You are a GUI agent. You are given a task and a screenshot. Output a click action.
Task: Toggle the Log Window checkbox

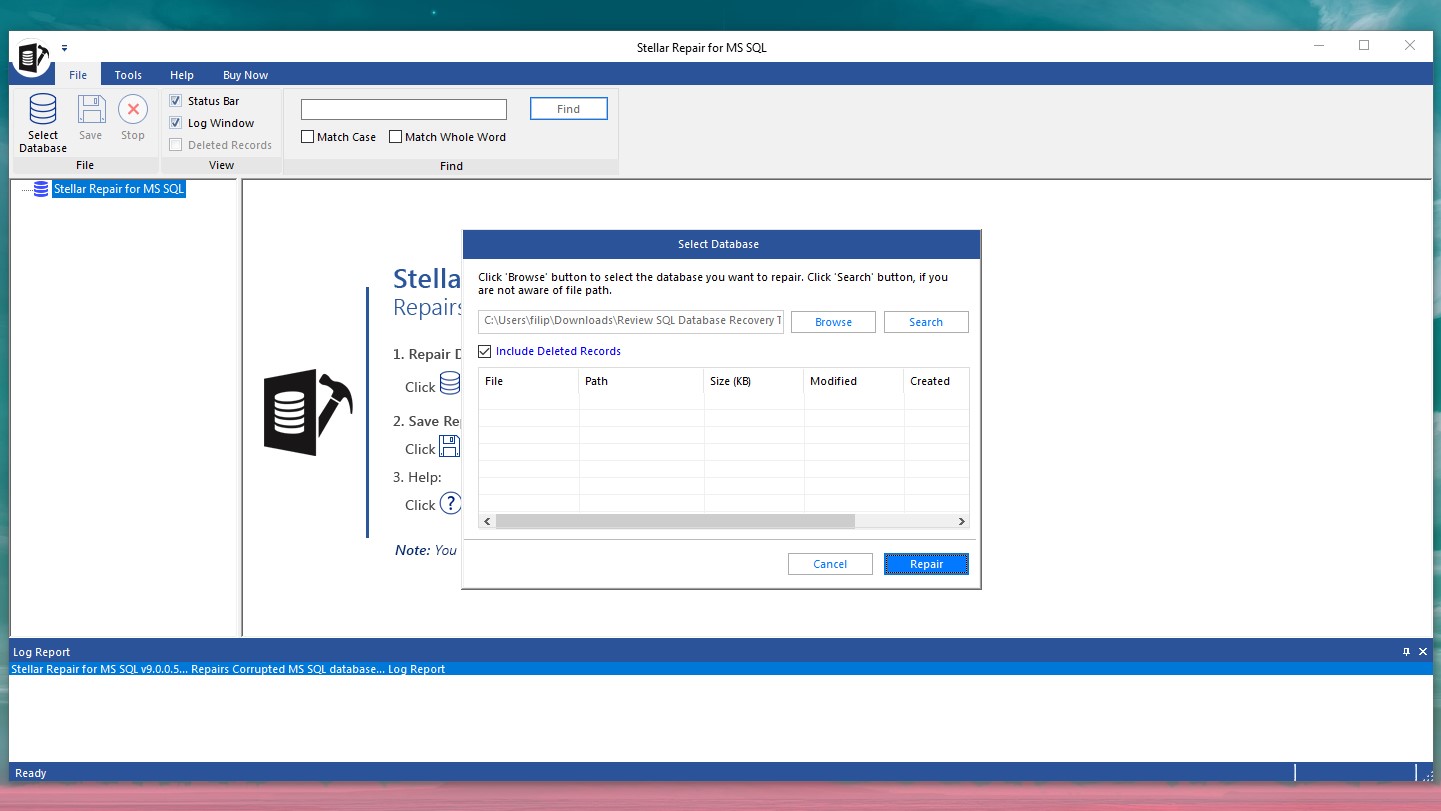[x=176, y=123]
